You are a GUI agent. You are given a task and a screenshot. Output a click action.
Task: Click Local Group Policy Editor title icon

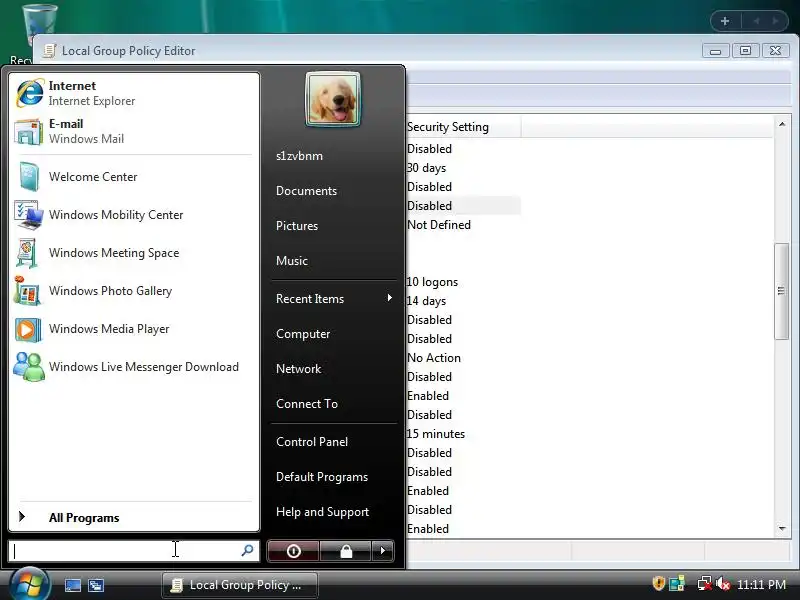coord(49,51)
